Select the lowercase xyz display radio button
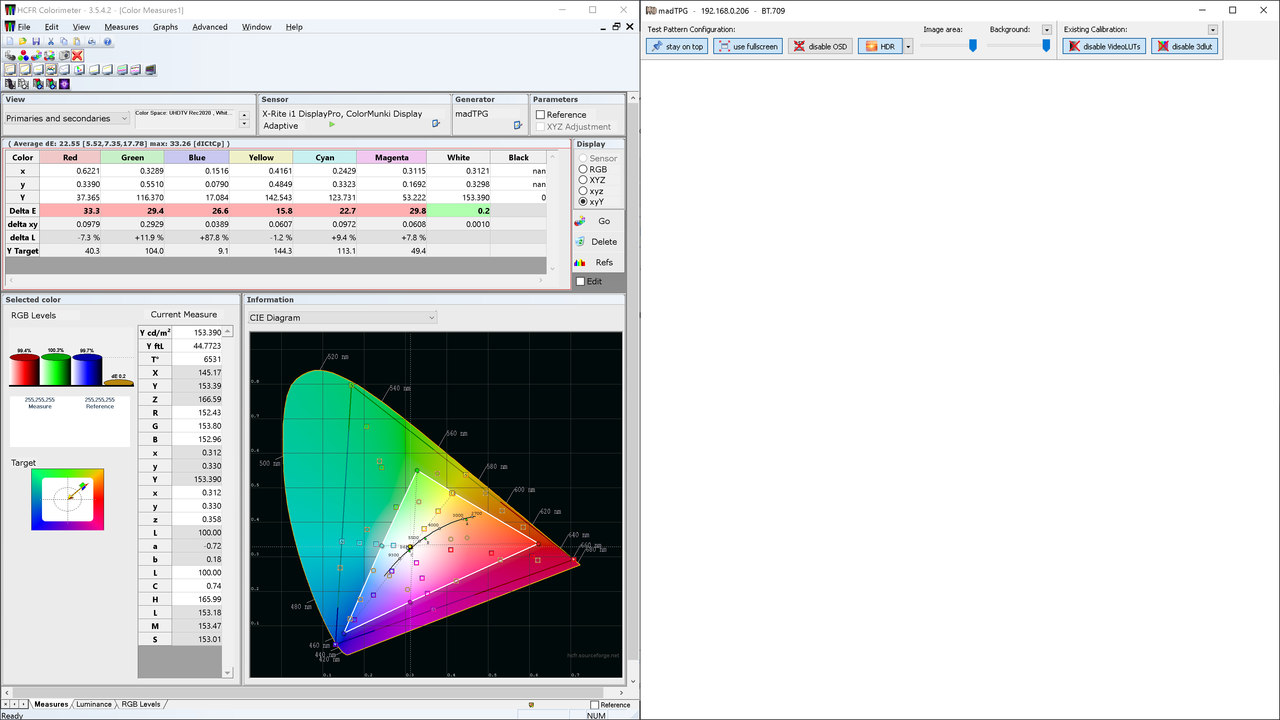The height and width of the screenshot is (720, 1280). 583,191
